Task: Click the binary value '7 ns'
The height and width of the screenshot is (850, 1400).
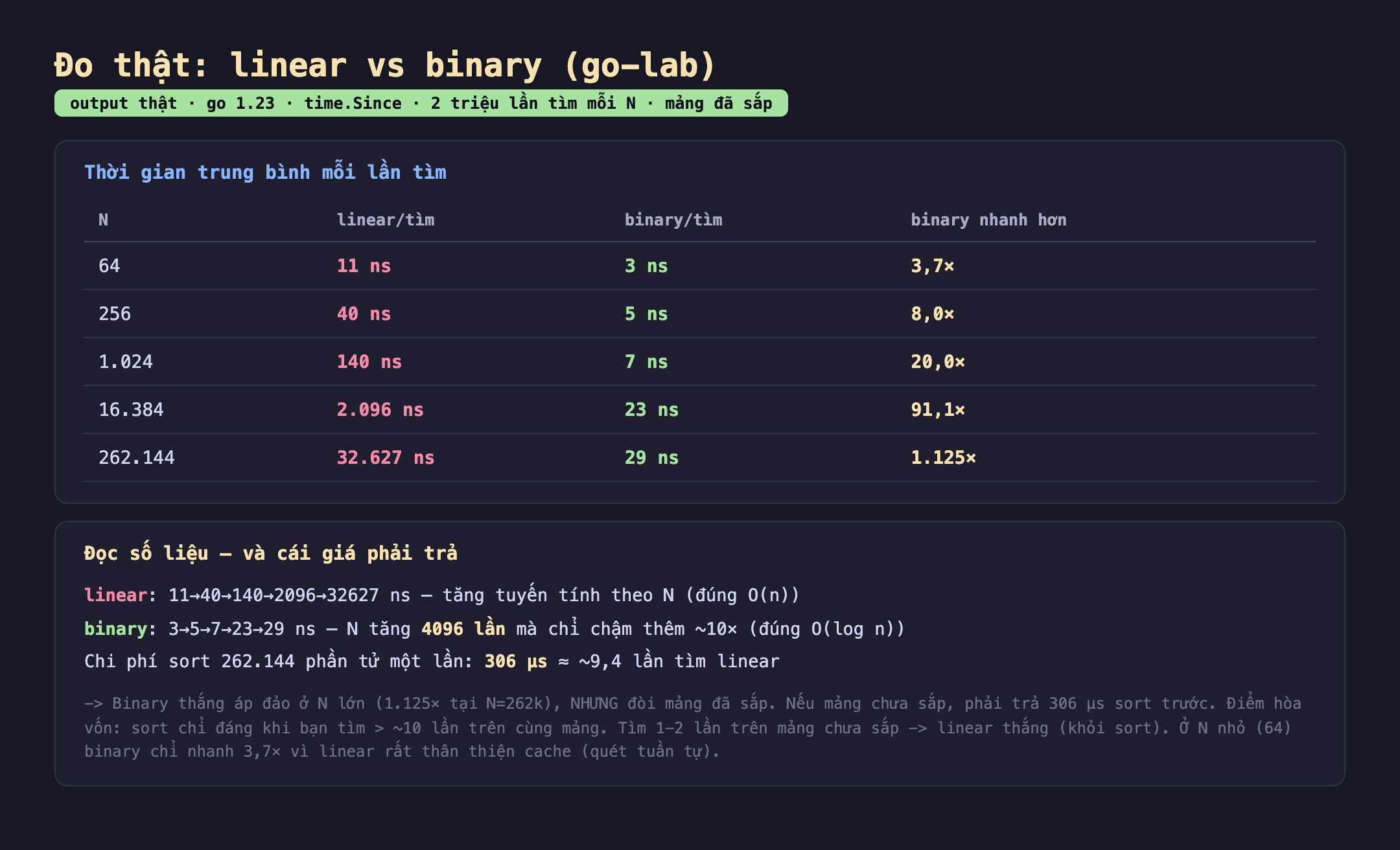Action: pos(646,362)
